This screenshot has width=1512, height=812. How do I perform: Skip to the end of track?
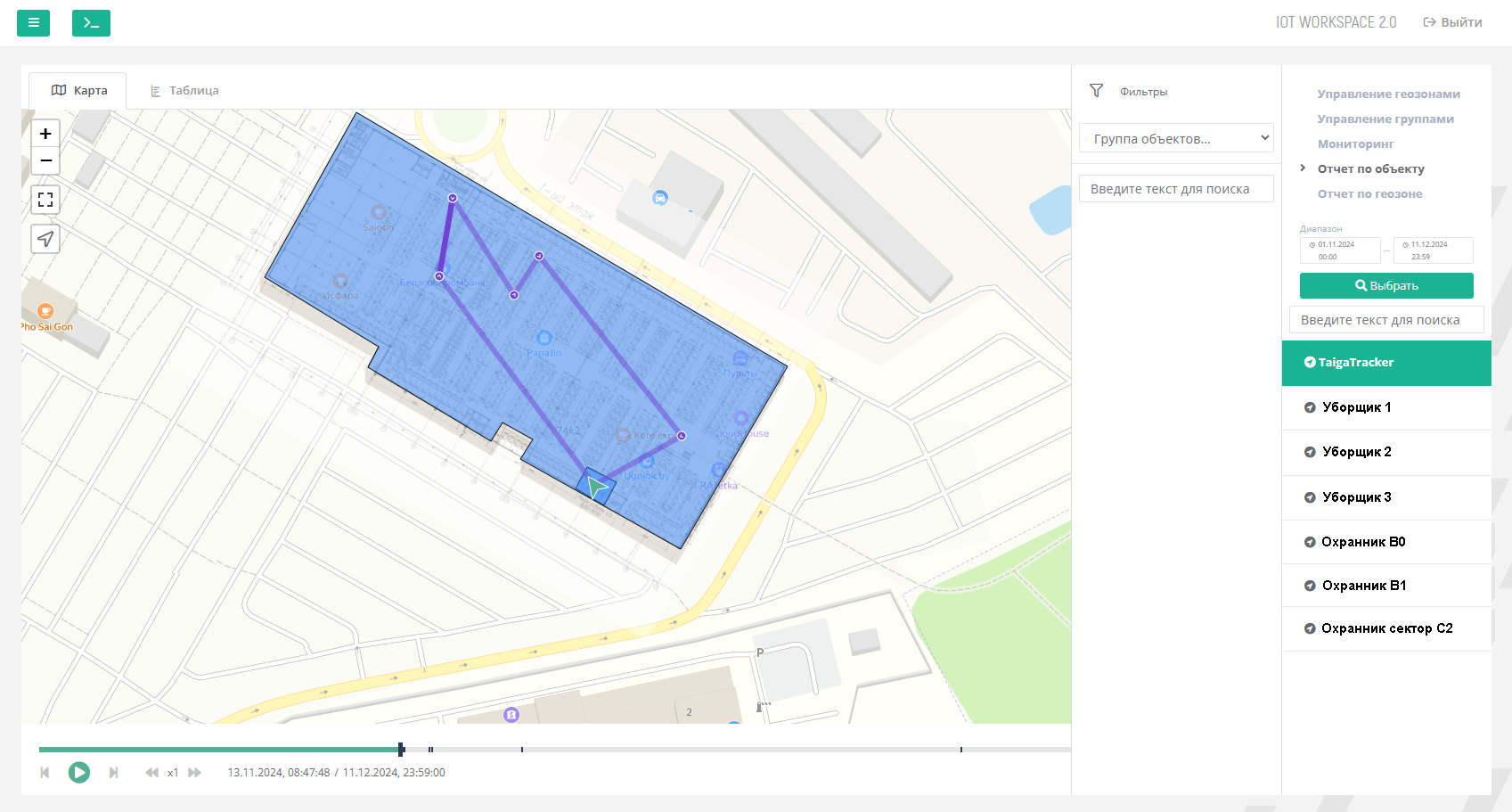113,773
